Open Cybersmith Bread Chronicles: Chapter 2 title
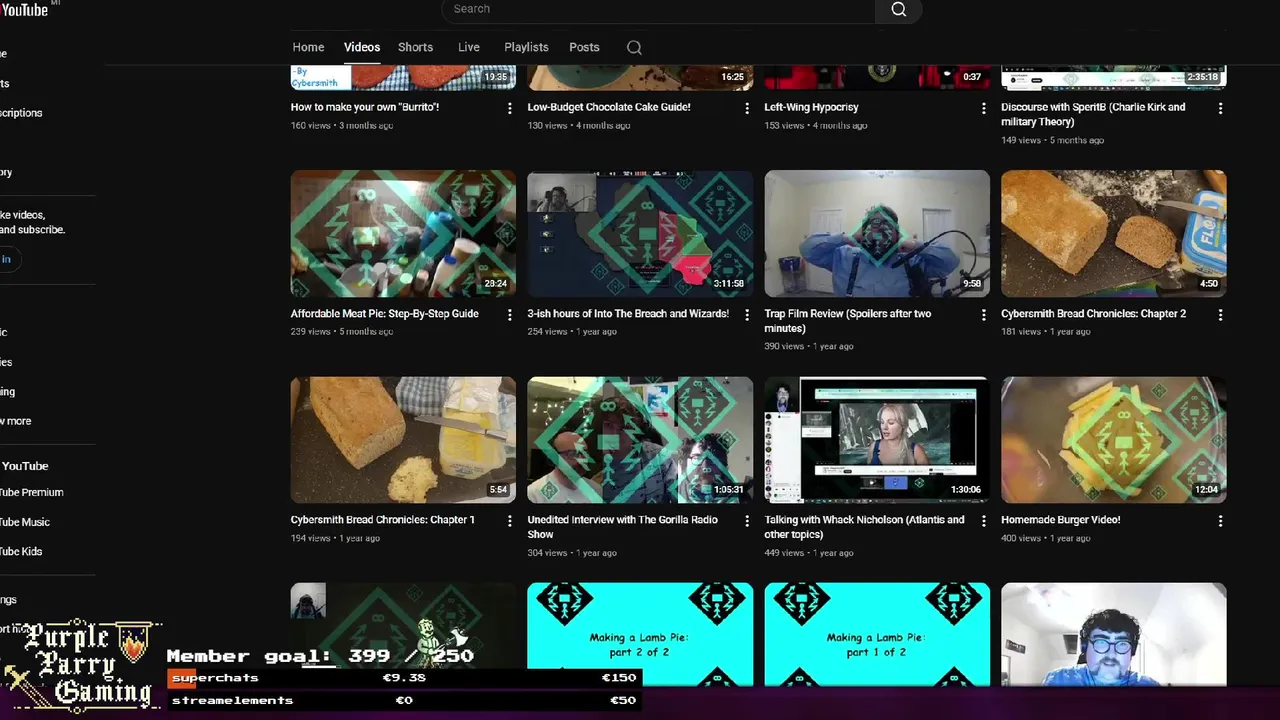Viewport: 1280px width, 720px height. (x=1093, y=314)
